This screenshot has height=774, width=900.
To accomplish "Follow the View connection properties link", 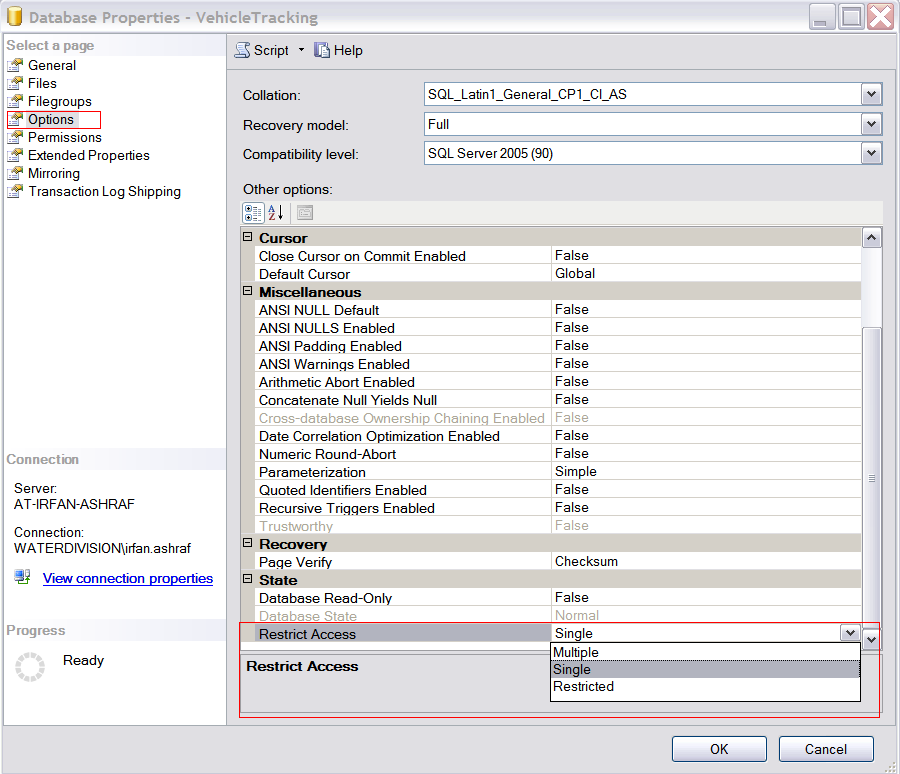I will point(127,578).
